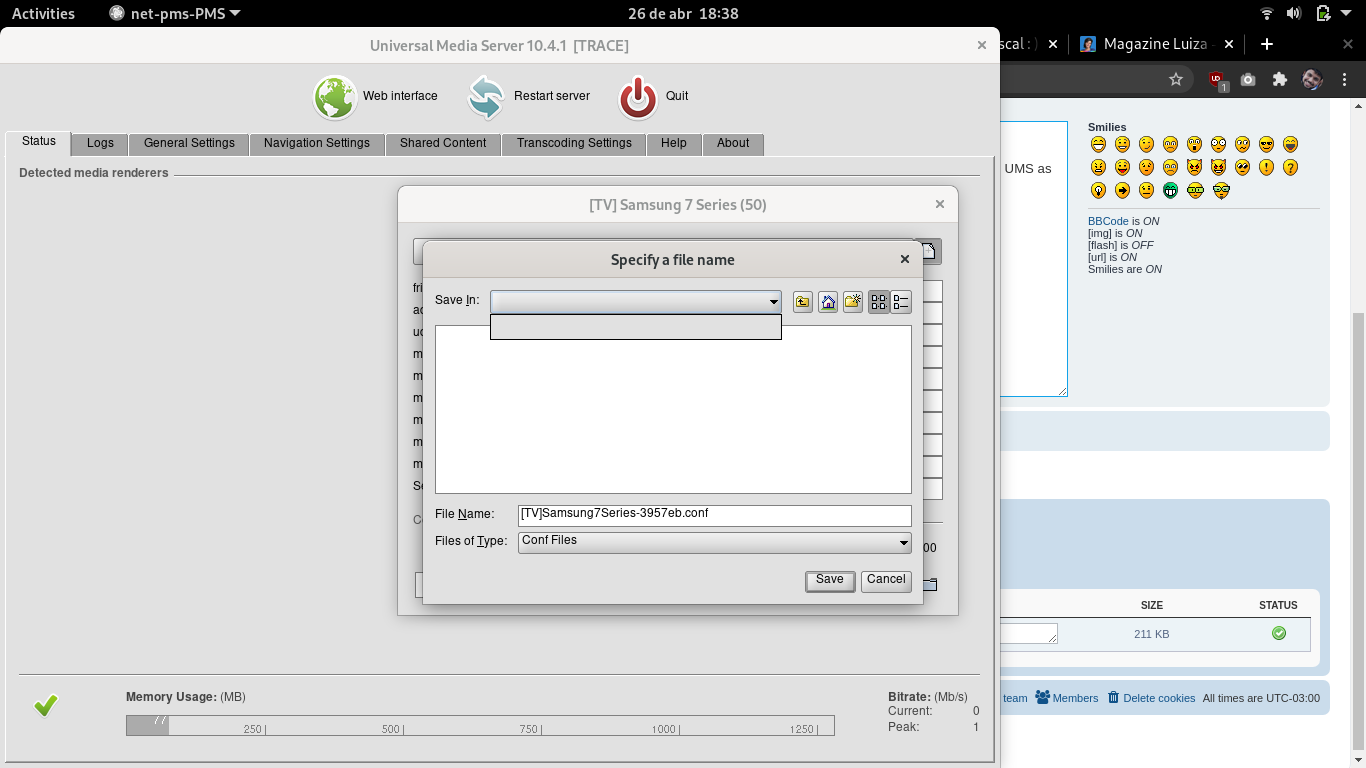
Task: Open the net-pms-PMS app menu
Action: pos(174,14)
